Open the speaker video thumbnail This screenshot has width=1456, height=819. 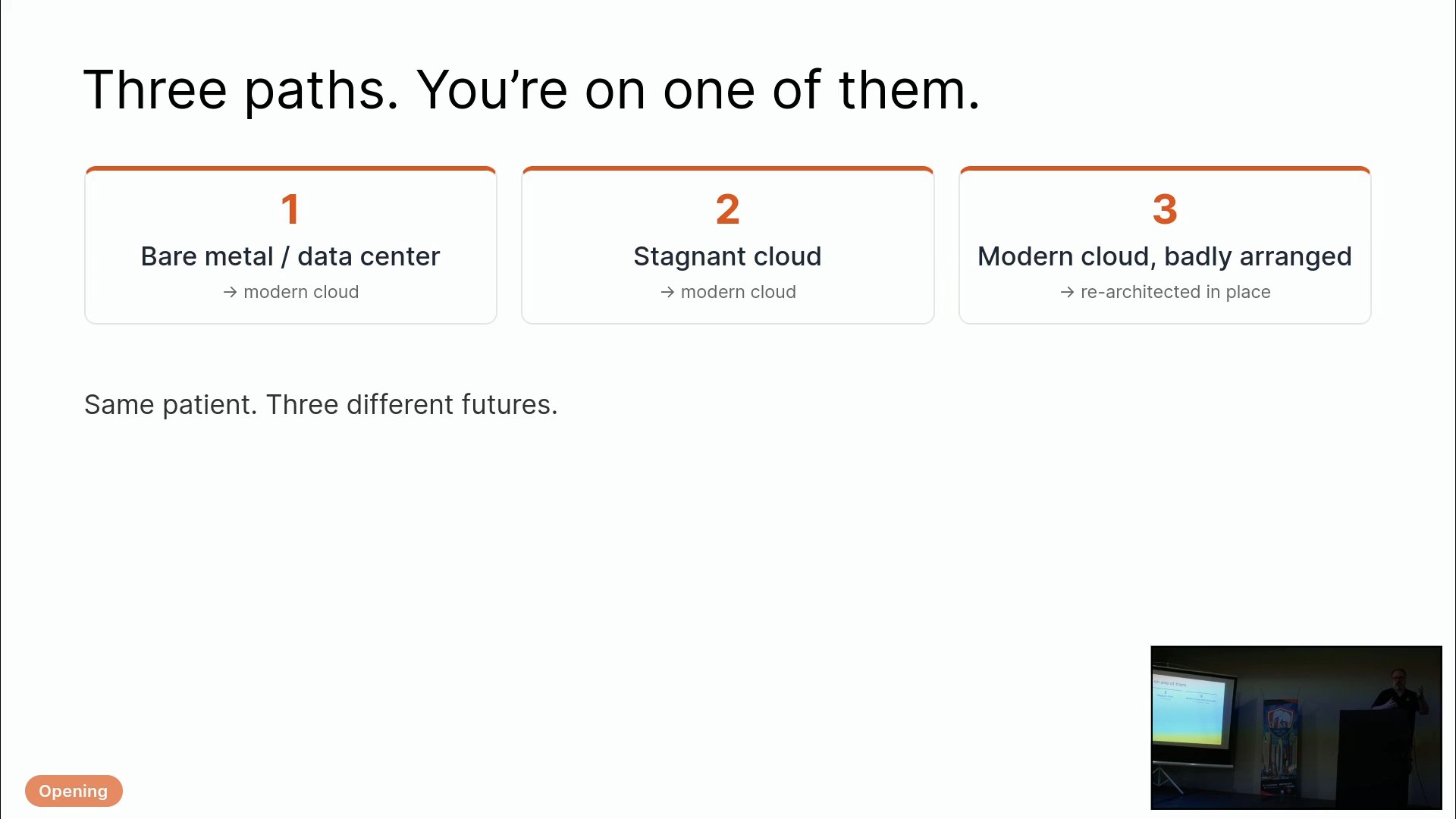coord(1296,727)
